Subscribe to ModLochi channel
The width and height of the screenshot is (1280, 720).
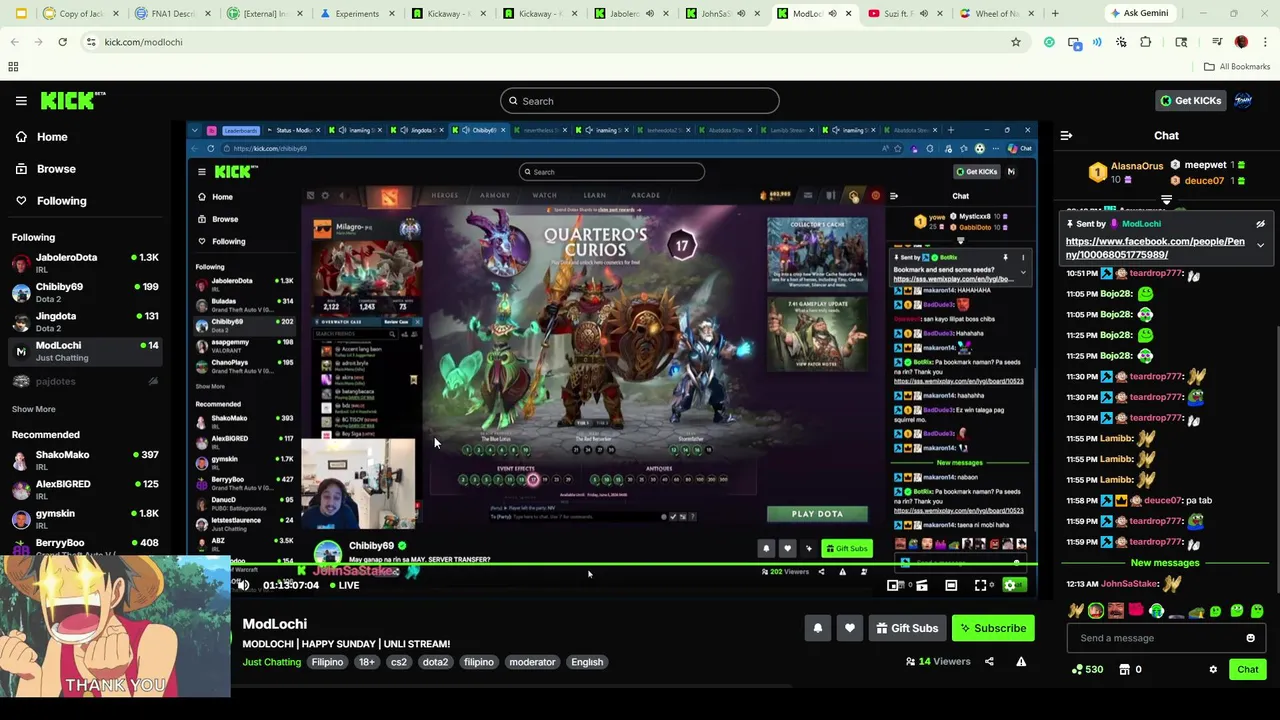point(993,628)
